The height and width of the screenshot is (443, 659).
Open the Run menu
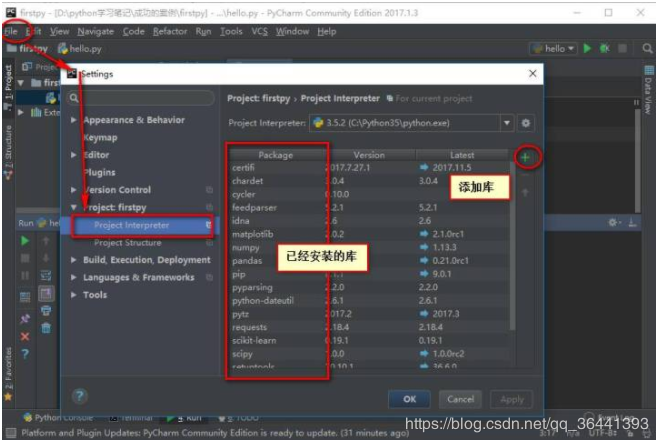pyautogui.click(x=203, y=32)
